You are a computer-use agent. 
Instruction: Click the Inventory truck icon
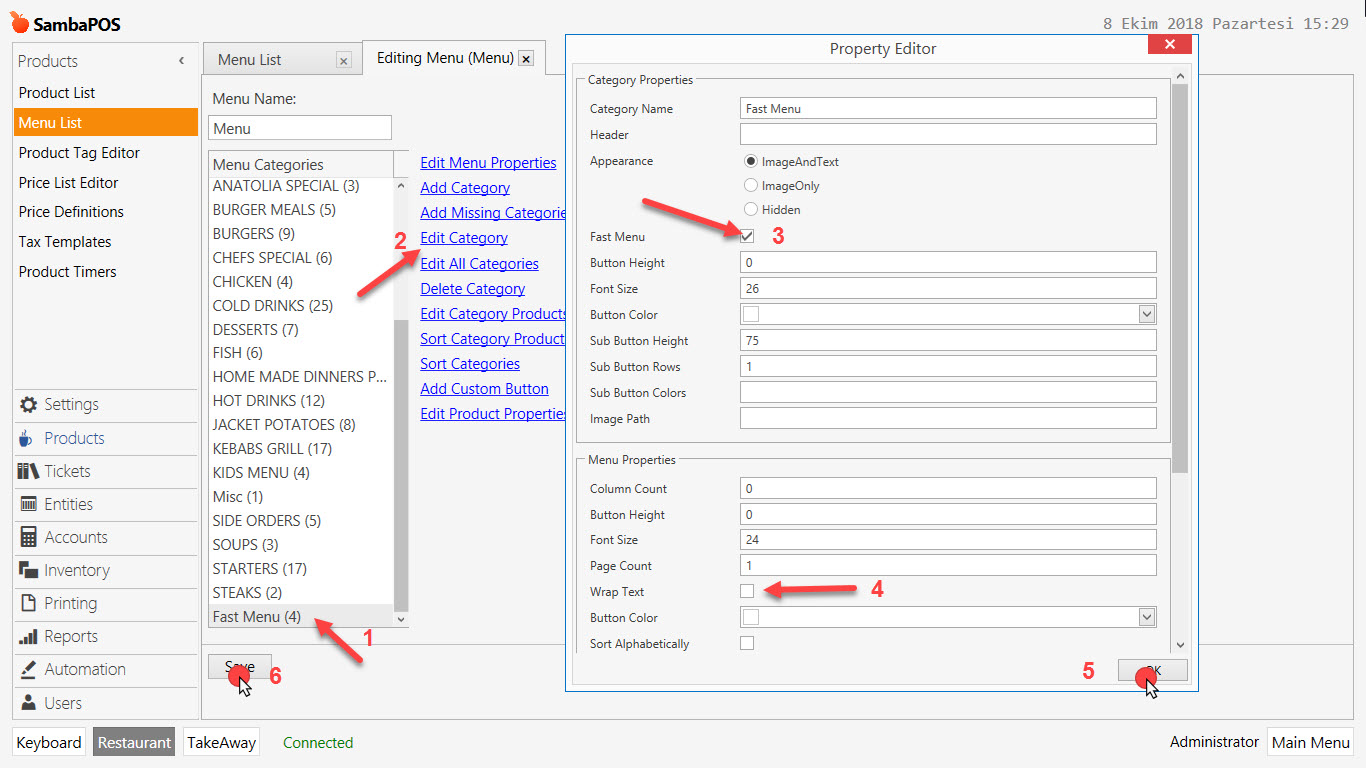click(x=28, y=570)
